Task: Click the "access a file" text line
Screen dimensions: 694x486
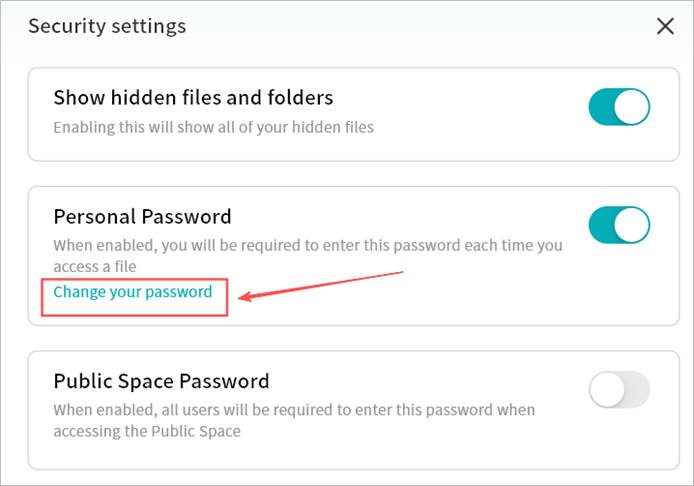Action: 94,266
